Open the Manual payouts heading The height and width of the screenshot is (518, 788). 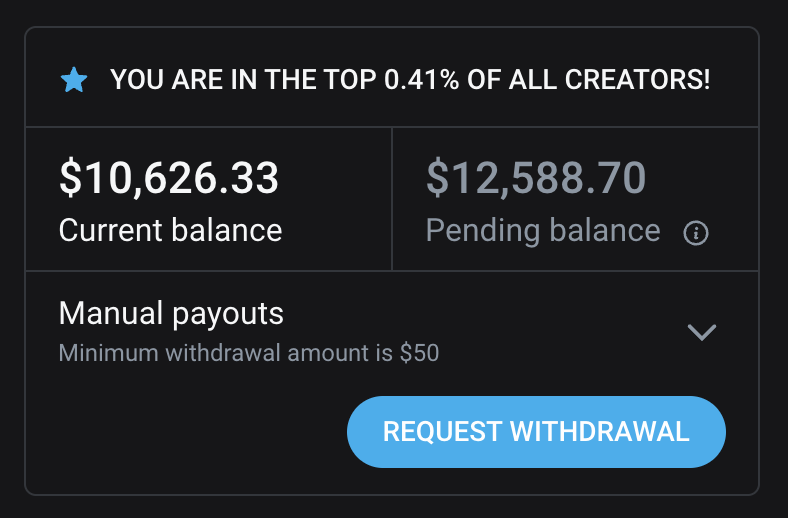pyautogui.click(x=171, y=314)
